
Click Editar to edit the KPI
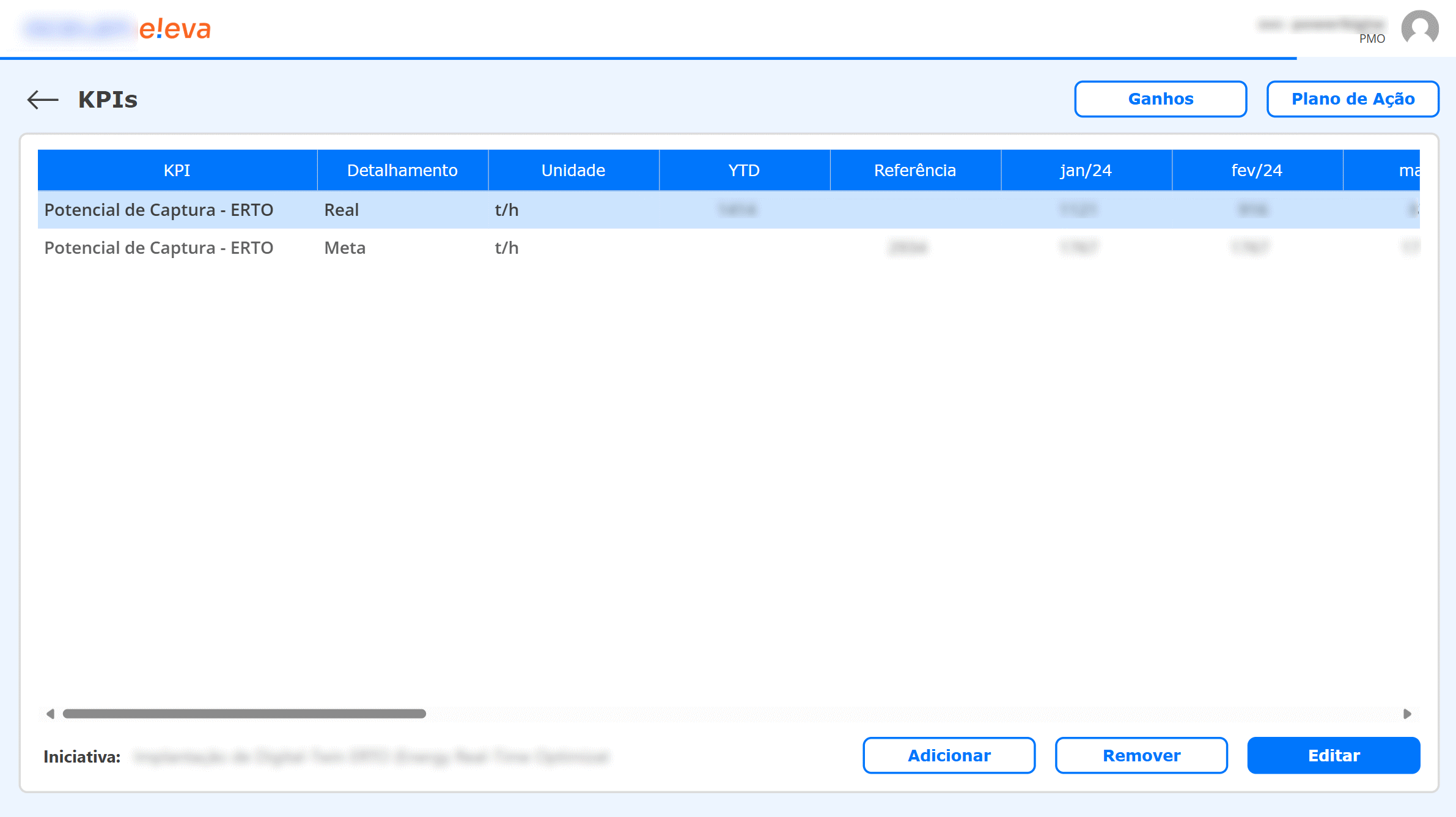[x=1334, y=755]
